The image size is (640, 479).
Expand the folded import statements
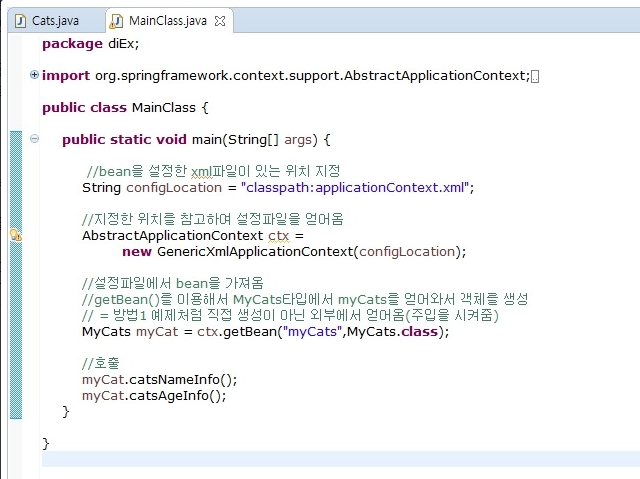click(x=34, y=75)
